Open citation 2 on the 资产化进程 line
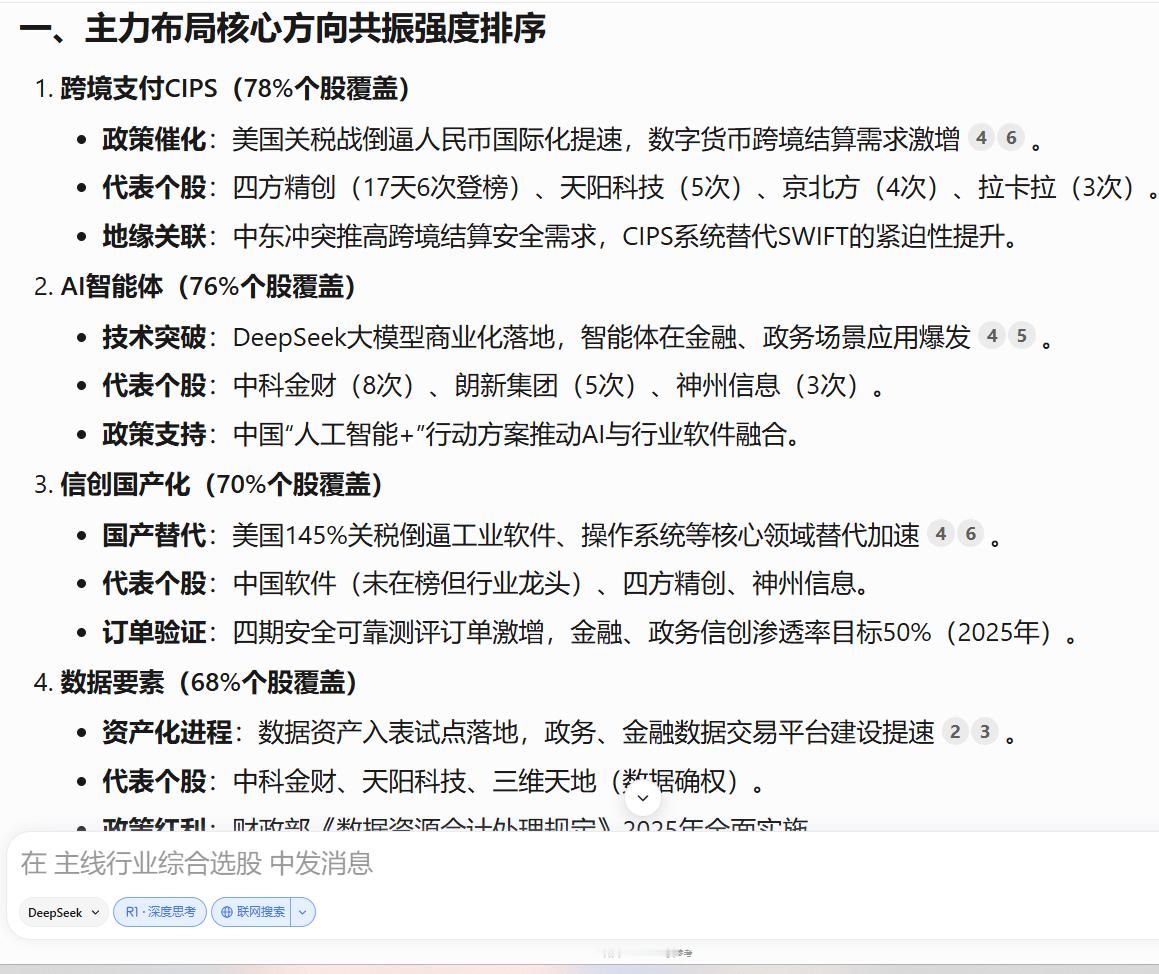Screen dimensions: 1159x974 (x=955, y=732)
